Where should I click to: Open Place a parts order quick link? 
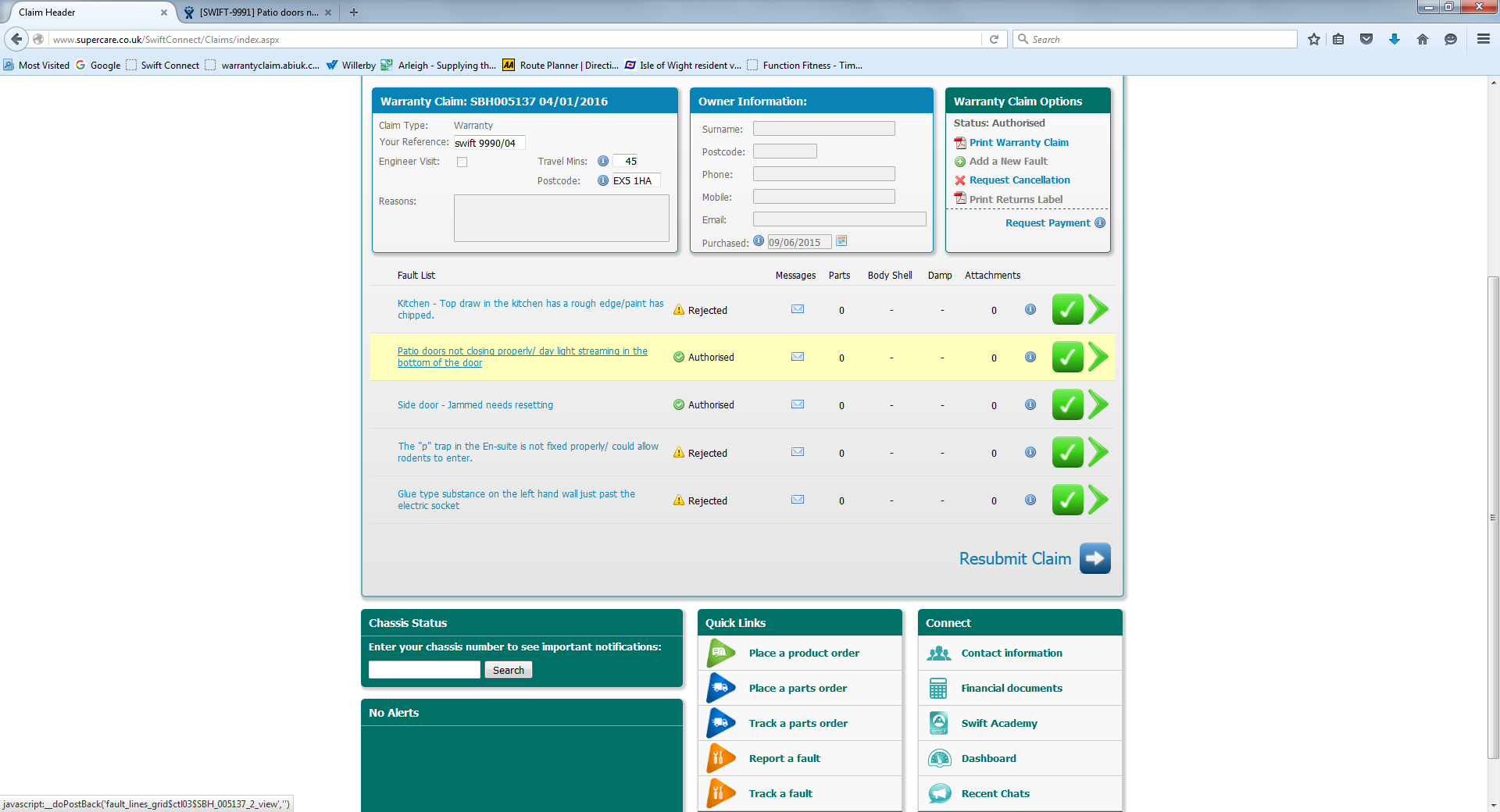point(797,688)
